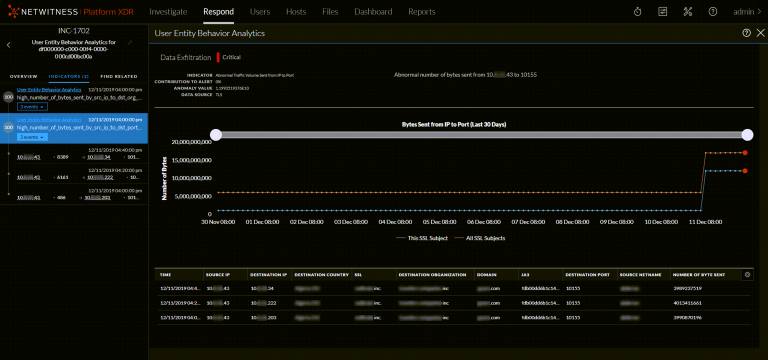The width and height of the screenshot is (768, 360).
Task: Click the blue line end data point
Action: pos(745,171)
